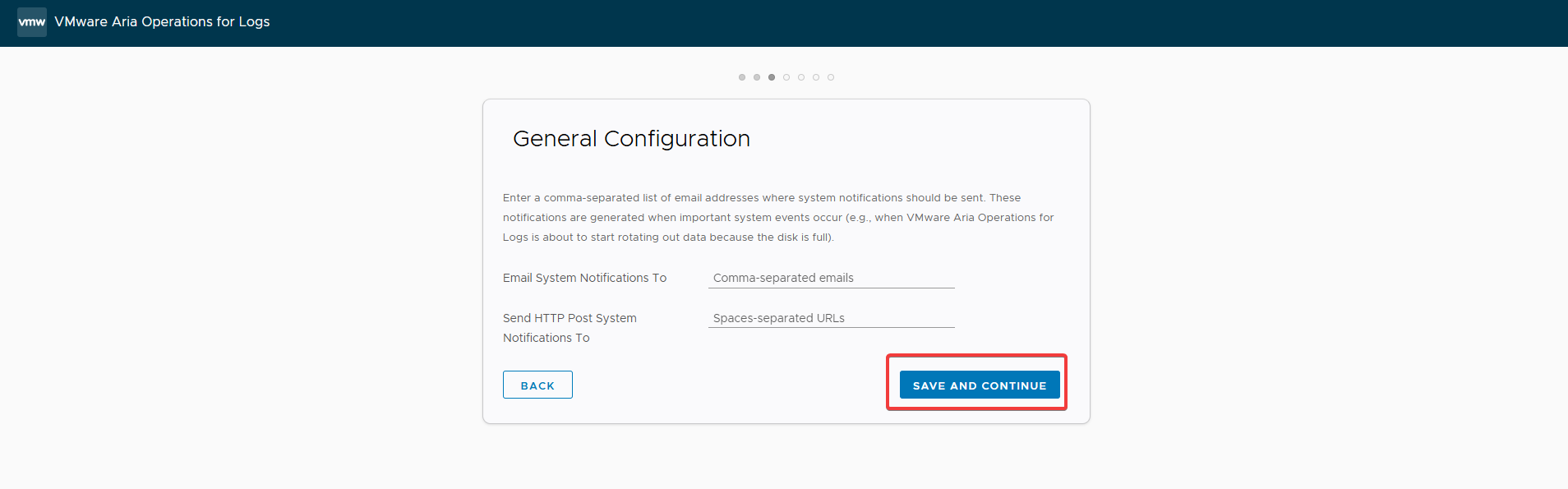Click the system notifications description paragraph
1568x489 pixels.
point(778,218)
